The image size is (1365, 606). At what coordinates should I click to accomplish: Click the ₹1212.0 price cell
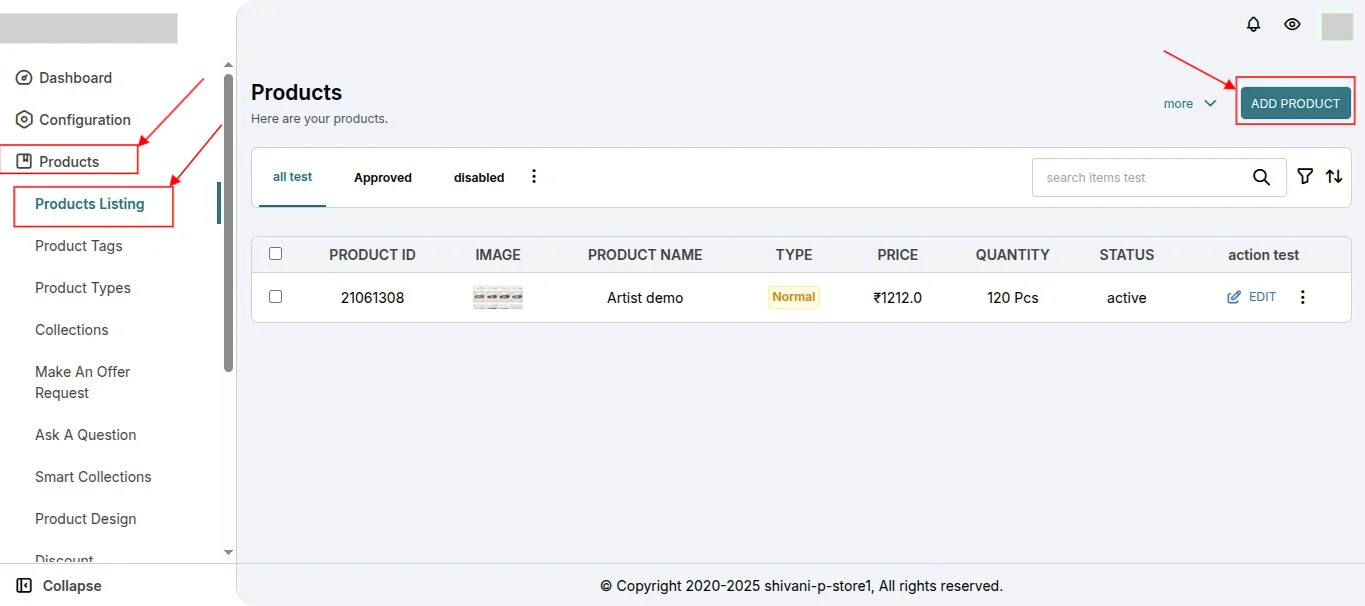point(898,298)
